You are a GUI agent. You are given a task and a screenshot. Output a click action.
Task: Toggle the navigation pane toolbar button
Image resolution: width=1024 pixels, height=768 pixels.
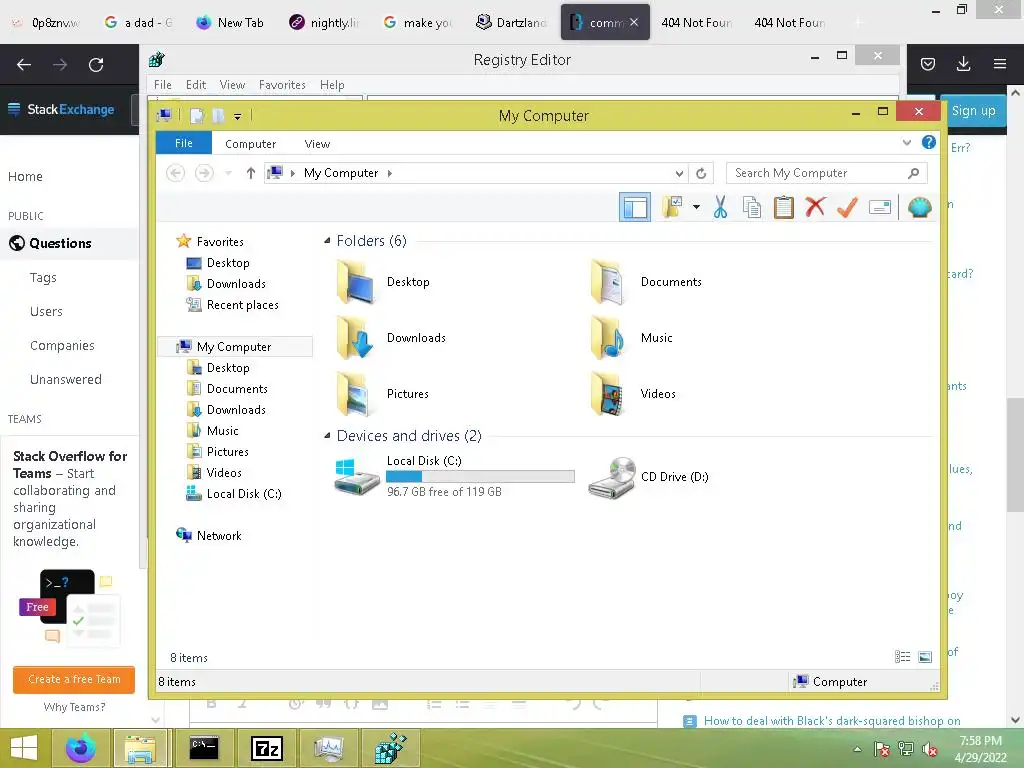(x=634, y=208)
